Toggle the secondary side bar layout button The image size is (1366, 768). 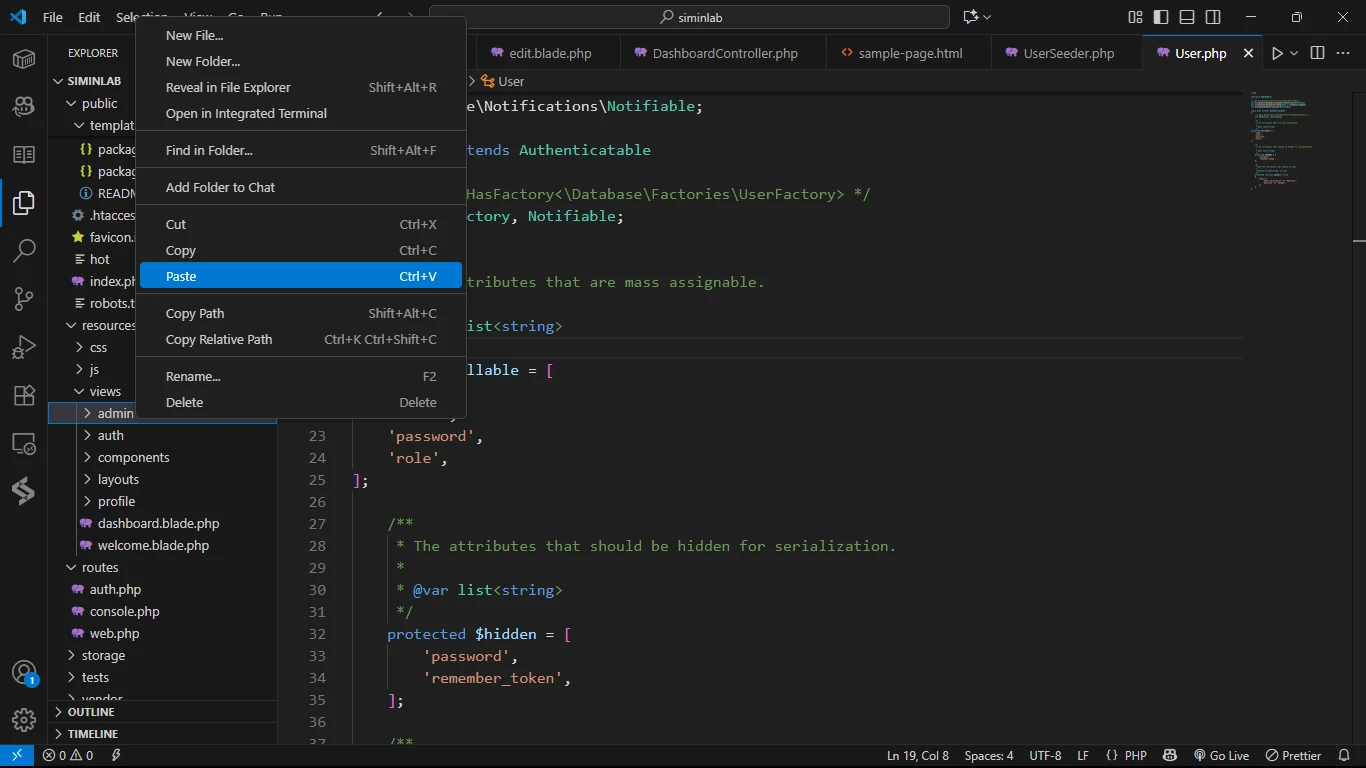[x=1213, y=17]
